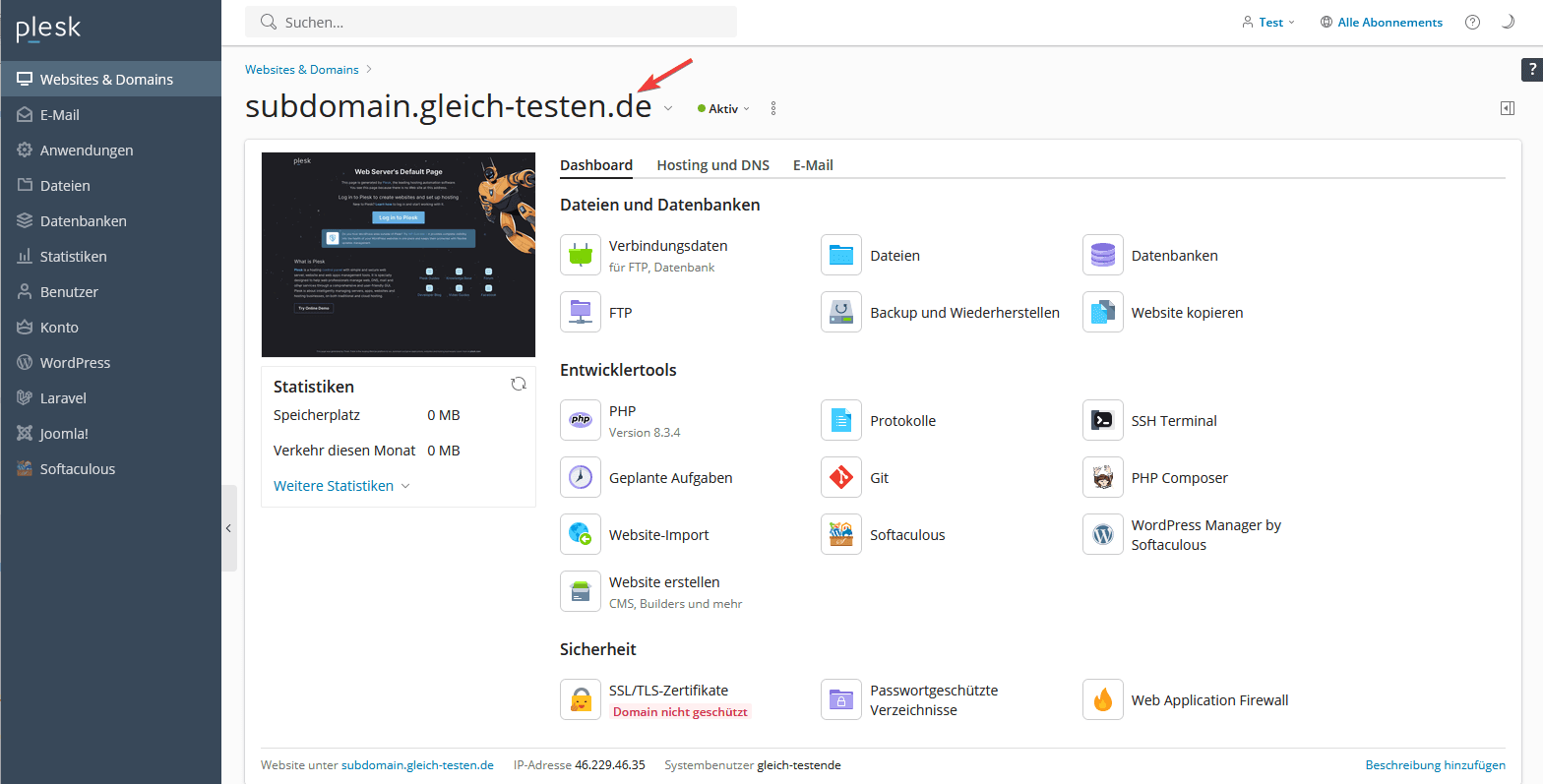Click the PHP Composer icon
Image resolution: width=1543 pixels, height=784 pixels.
click(1102, 478)
